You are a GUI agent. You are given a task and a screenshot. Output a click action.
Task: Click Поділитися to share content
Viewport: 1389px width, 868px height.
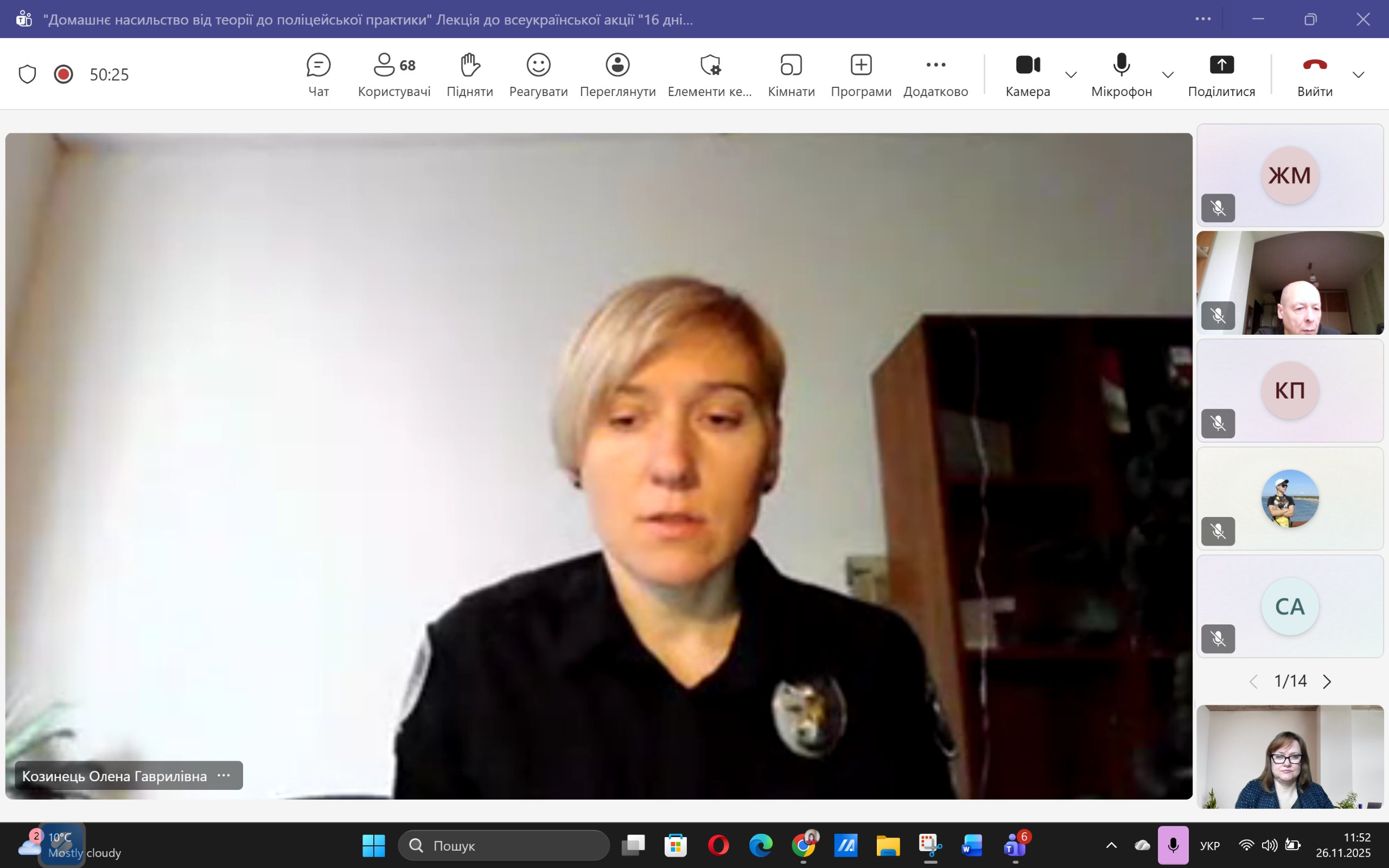point(1221,75)
